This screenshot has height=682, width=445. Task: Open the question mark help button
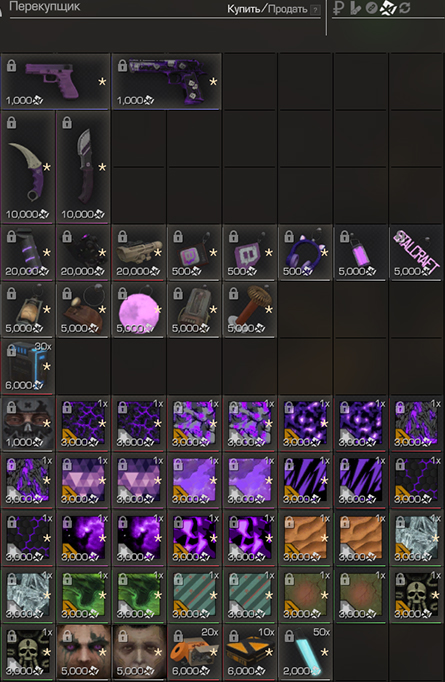click(x=315, y=10)
